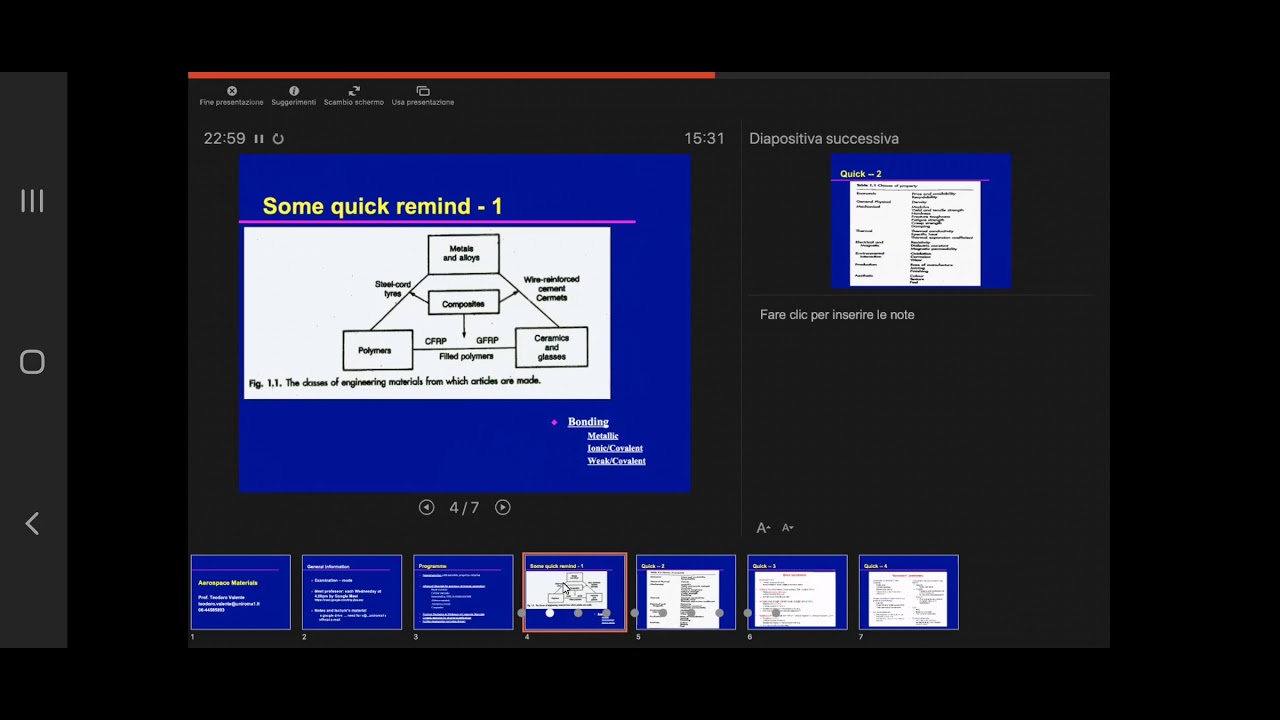Increase notes font size
The width and height of the screenshot is (1280, 720).
(763, 528)
